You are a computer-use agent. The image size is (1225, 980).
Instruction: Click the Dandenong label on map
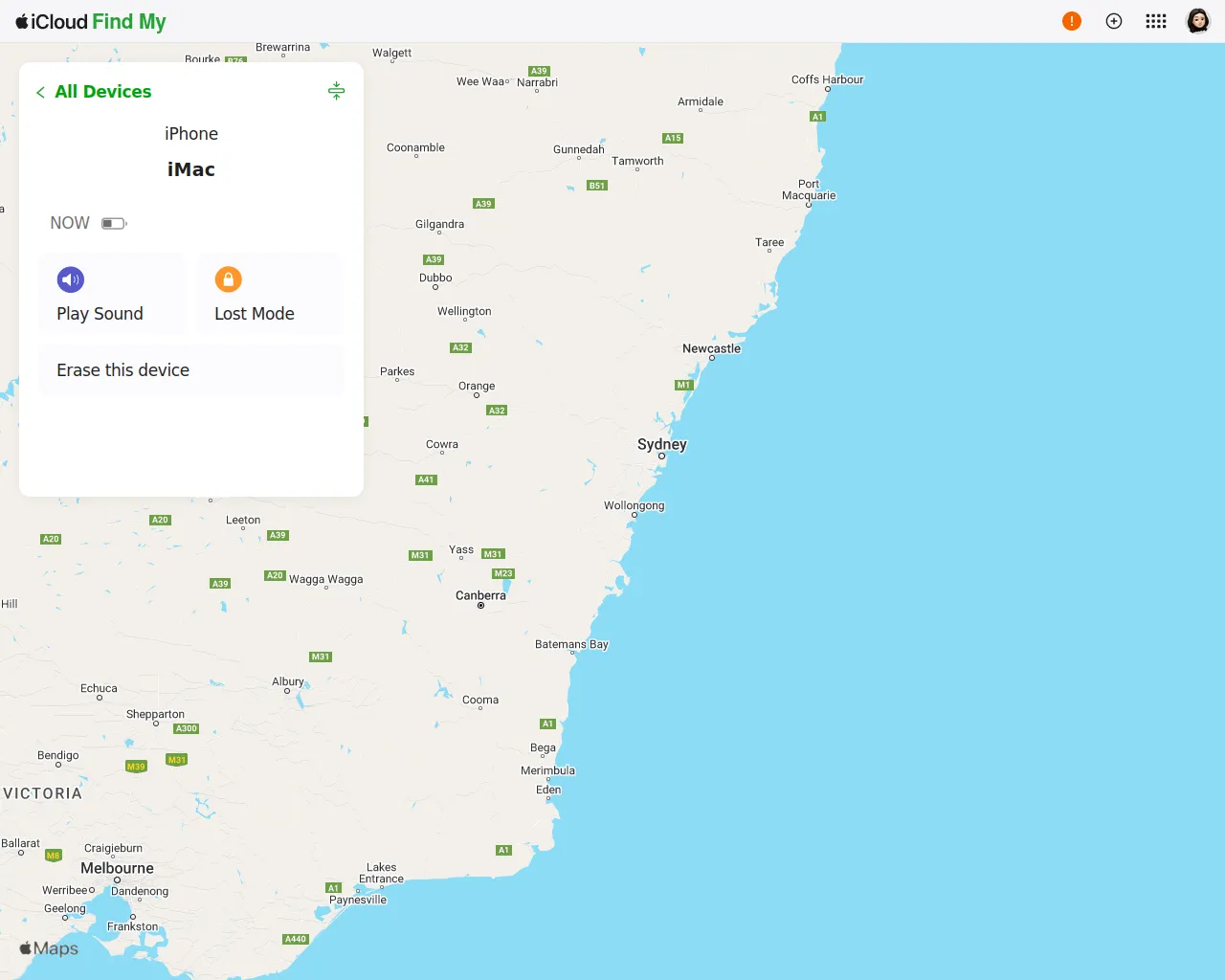pyautogui.click(x=140, y=891)
